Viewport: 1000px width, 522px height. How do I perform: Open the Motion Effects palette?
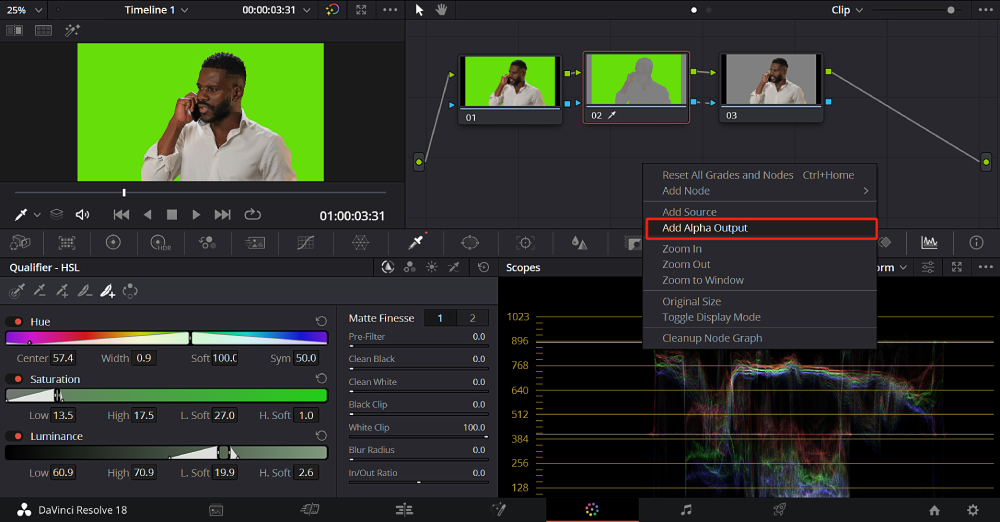(x=255, y=242)
